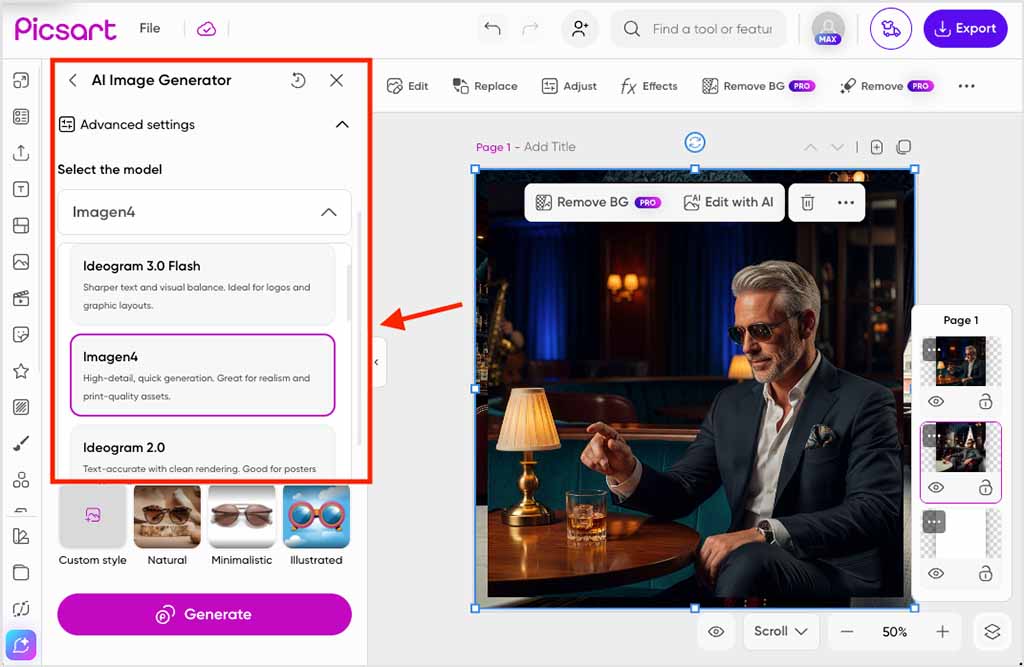
Task: Open the Text tool in left sidebar
Action: click(x=21, y=189)
